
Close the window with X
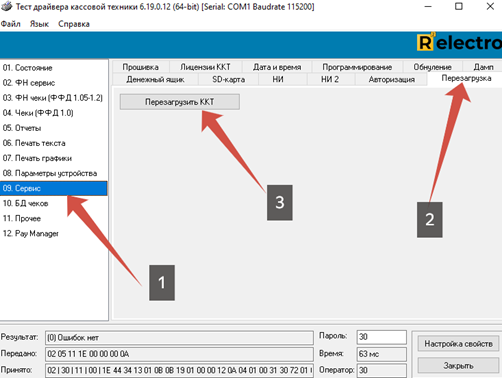click(490, 6)
